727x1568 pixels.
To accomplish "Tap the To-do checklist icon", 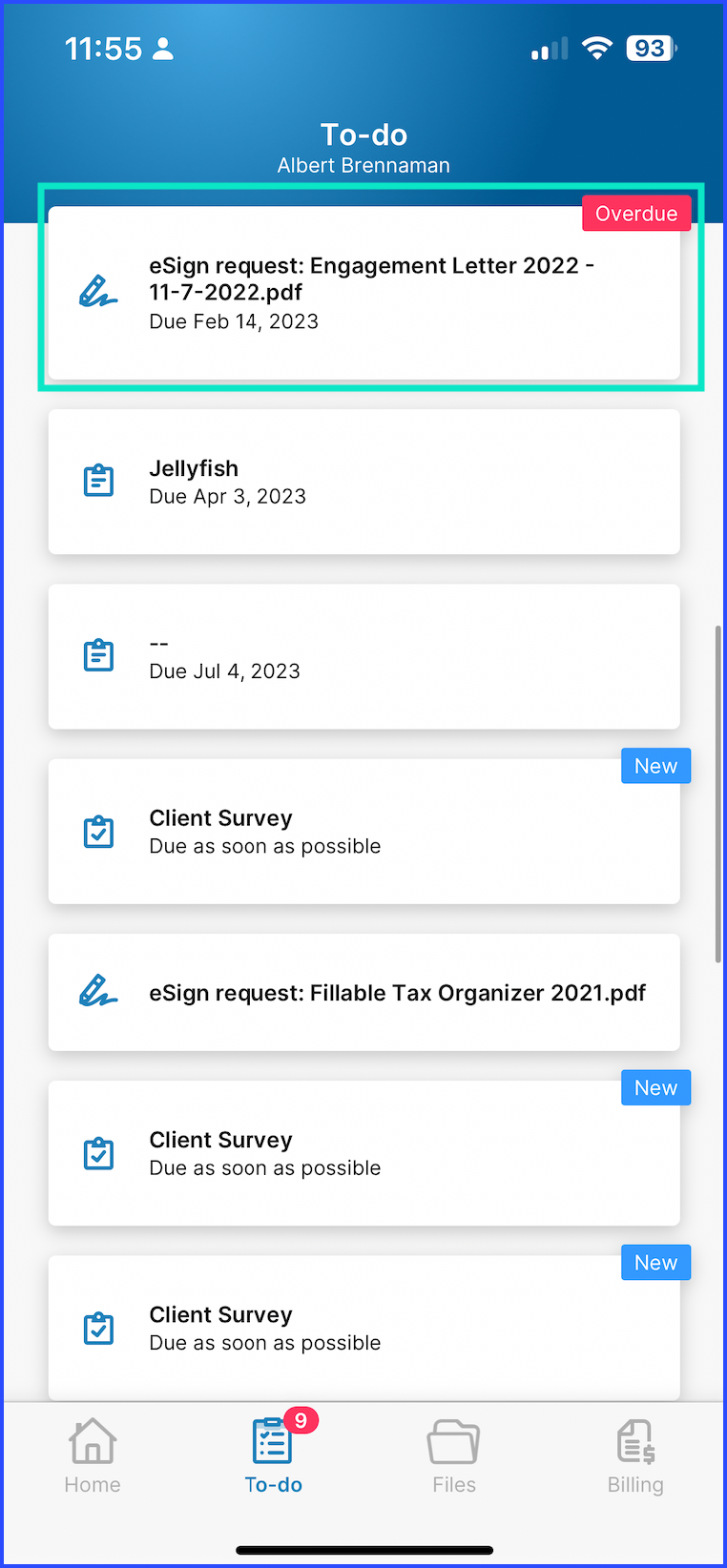I will (272, 1442).
